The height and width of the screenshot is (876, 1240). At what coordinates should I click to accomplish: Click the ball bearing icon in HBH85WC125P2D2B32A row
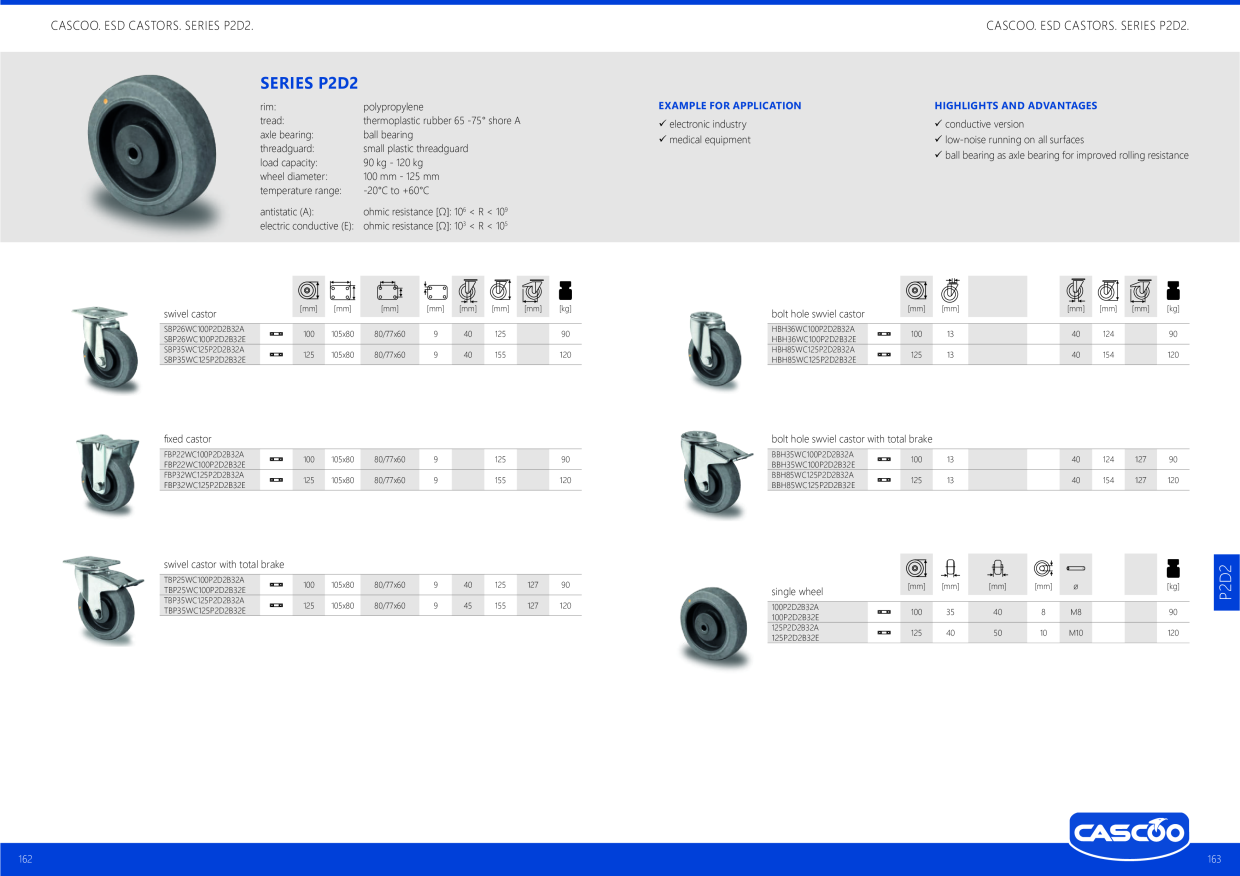884,354
